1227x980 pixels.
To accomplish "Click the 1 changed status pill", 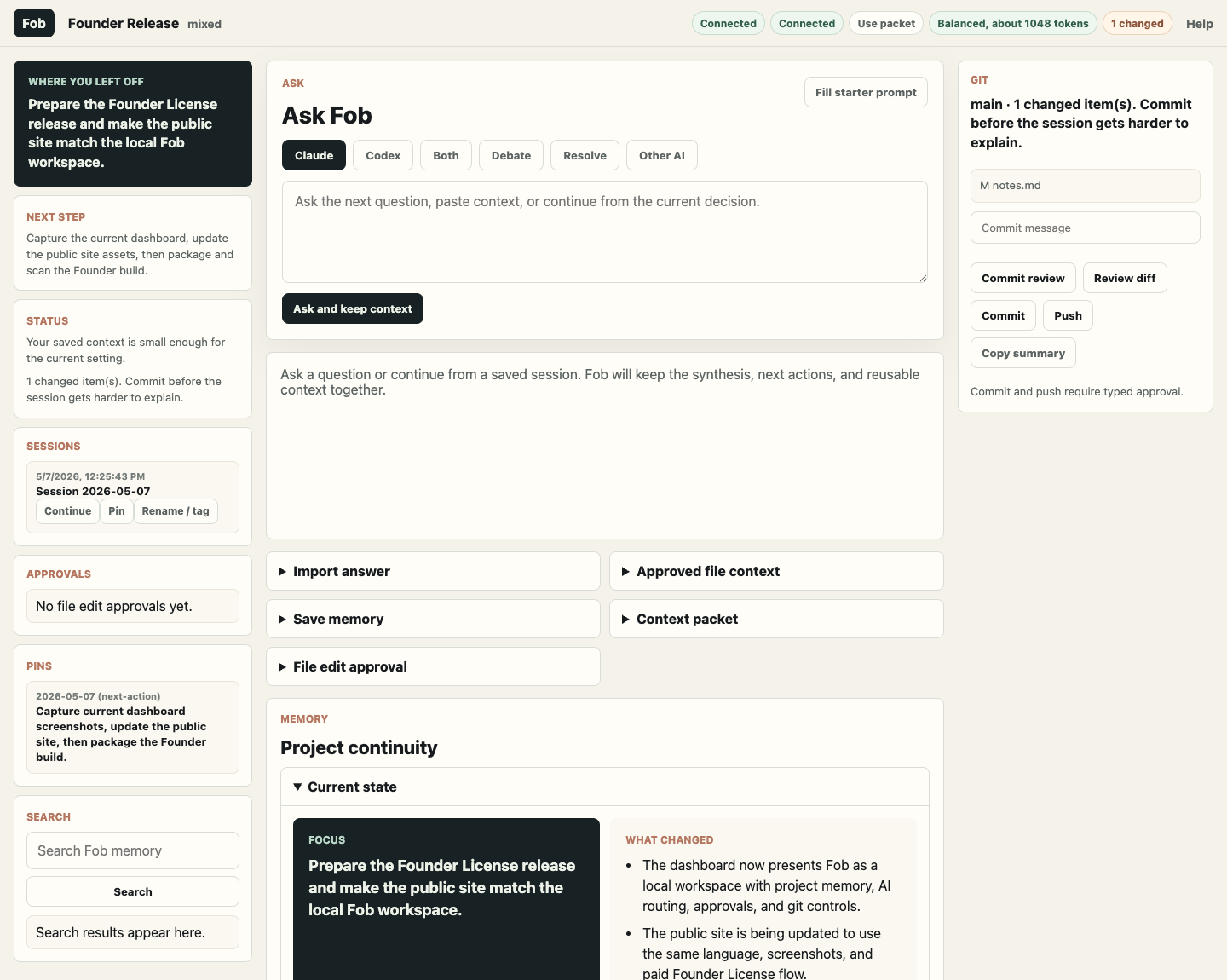I will [1137, 23].
